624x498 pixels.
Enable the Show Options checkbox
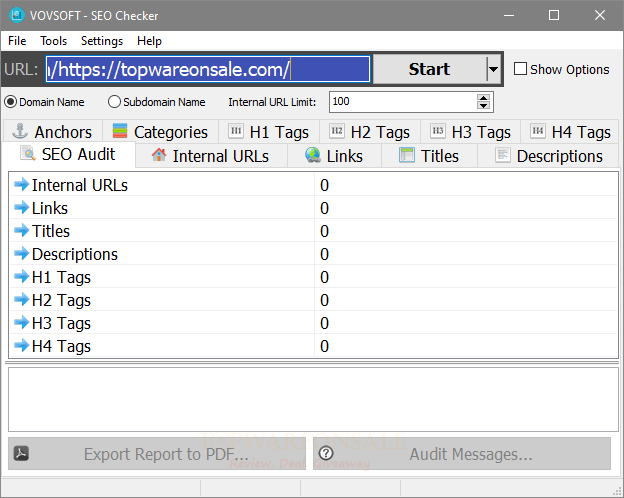520,68
